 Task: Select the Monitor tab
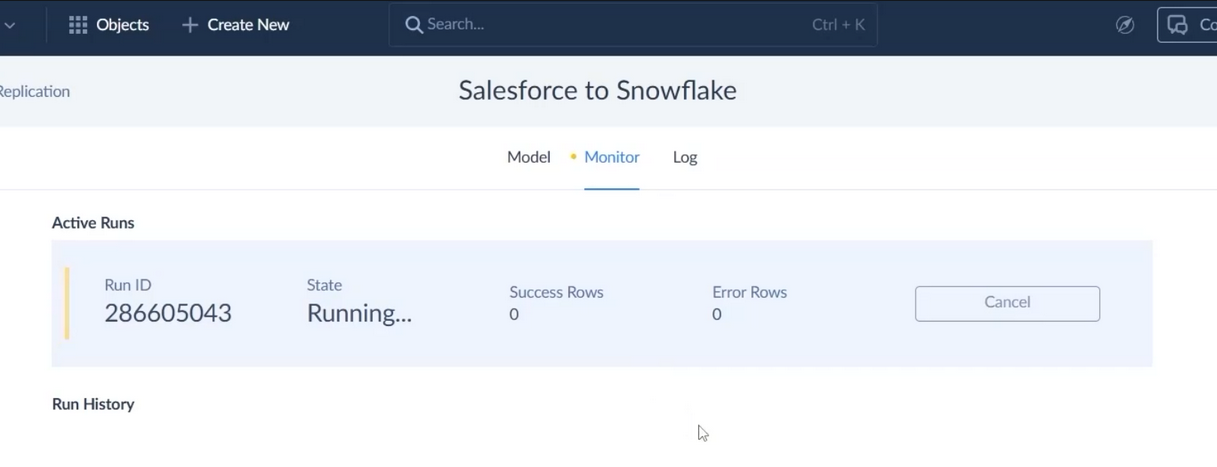coord(611,157)
